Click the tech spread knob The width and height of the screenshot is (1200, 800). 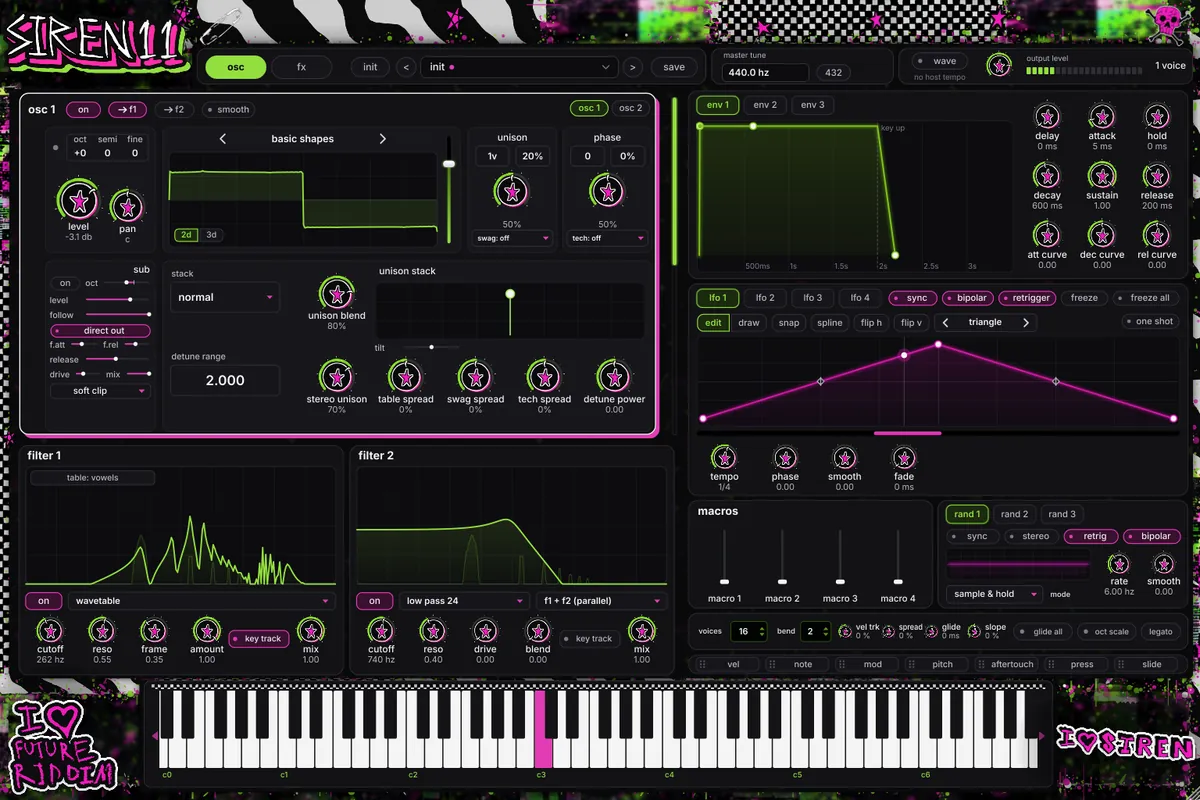544,377
